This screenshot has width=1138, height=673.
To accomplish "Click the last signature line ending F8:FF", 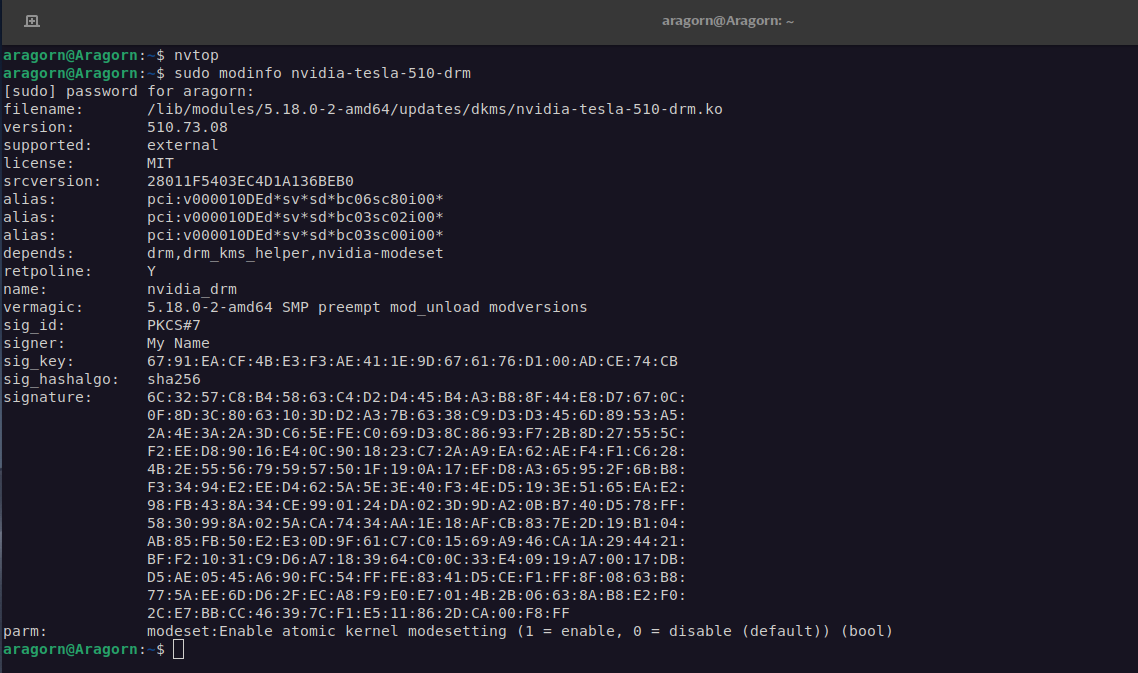I will (x=358, y=613).
